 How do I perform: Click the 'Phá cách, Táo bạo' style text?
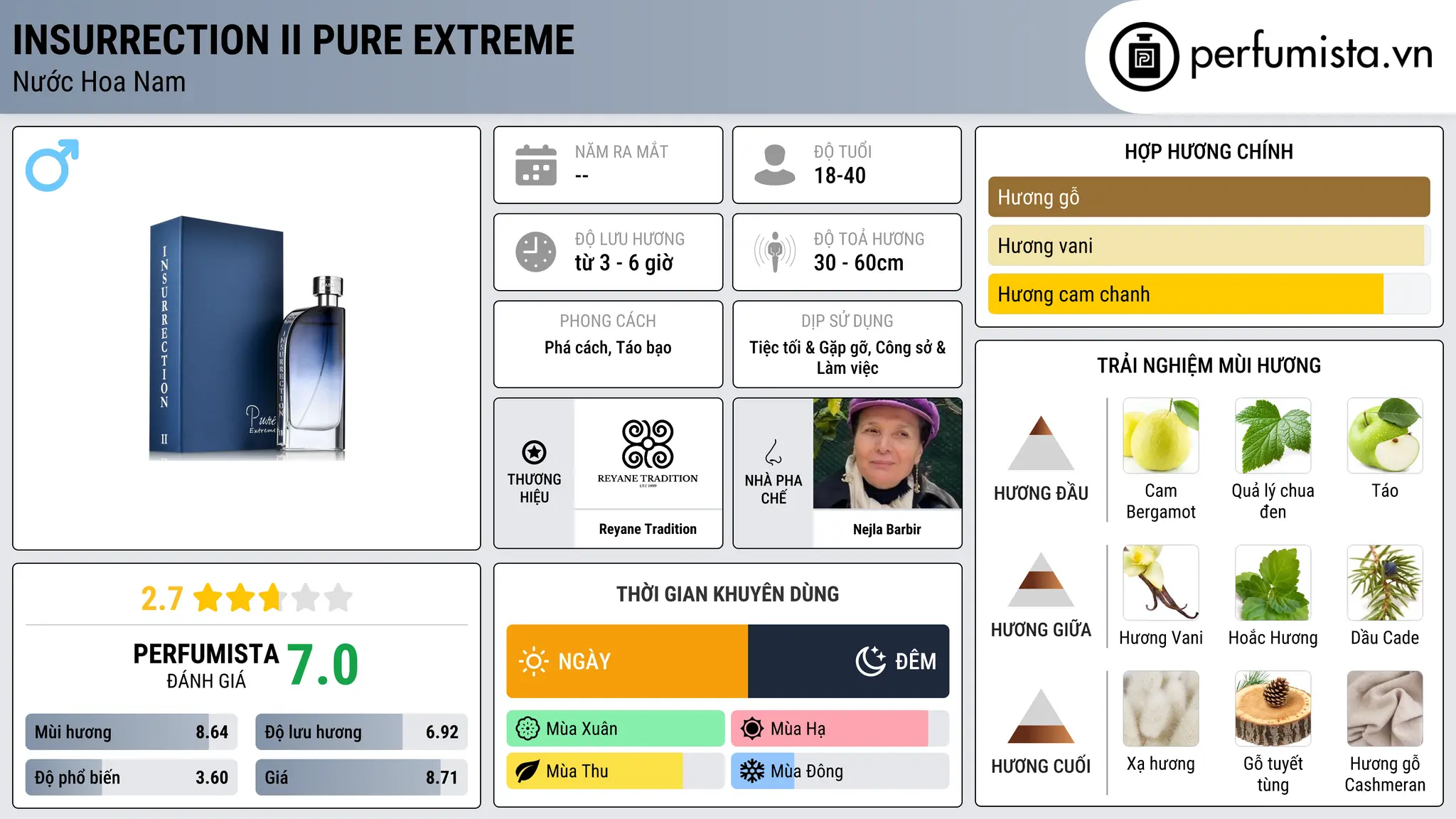point(608,348)
